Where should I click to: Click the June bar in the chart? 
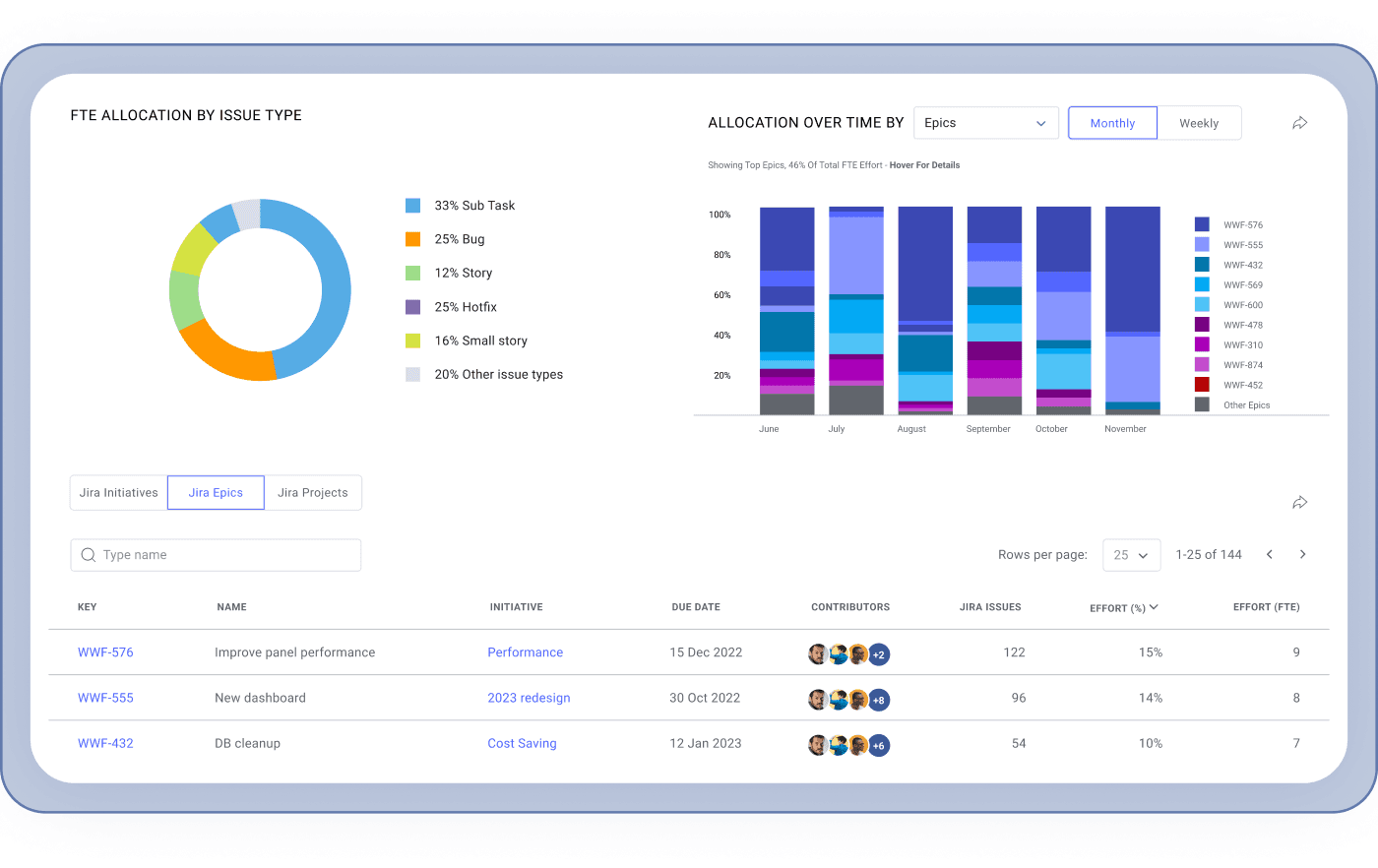(x=787, y=311)
